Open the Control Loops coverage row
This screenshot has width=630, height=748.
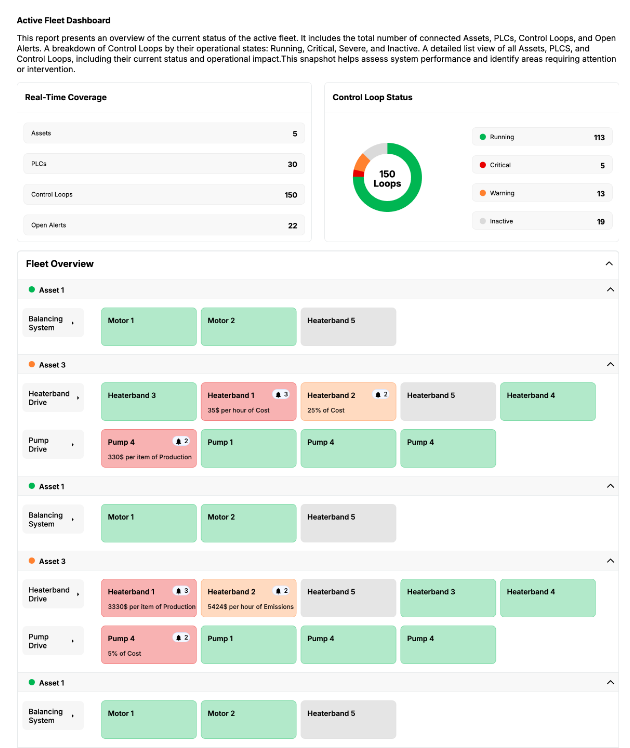click(x=164, y=195)
